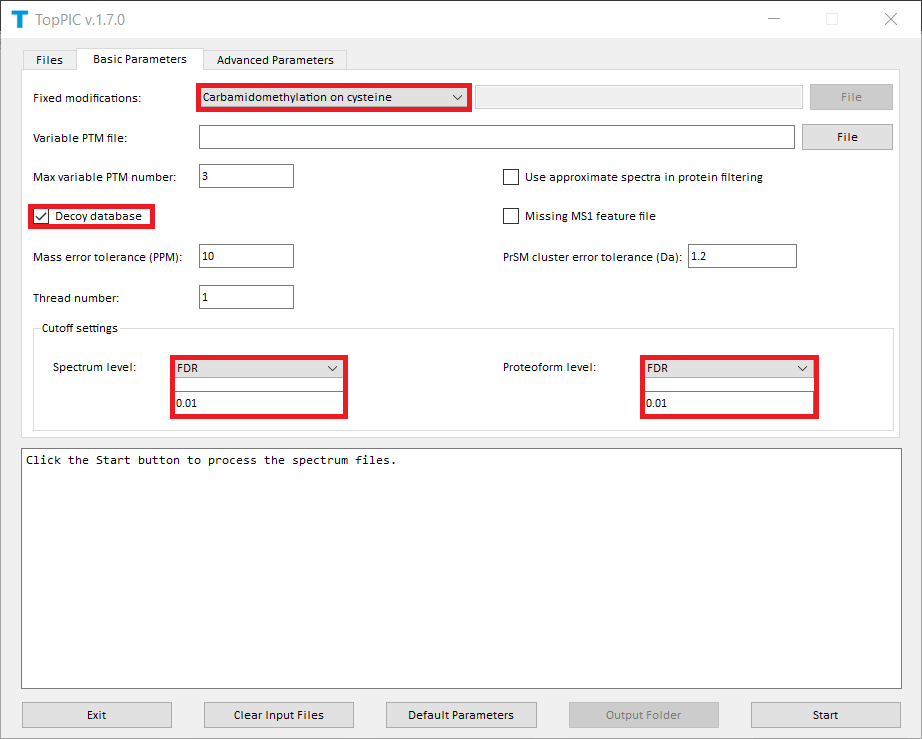Open the Fixed modifications dropdown
Image resolution: width=922 pixels, height=739 pixels.
[333, 97]
